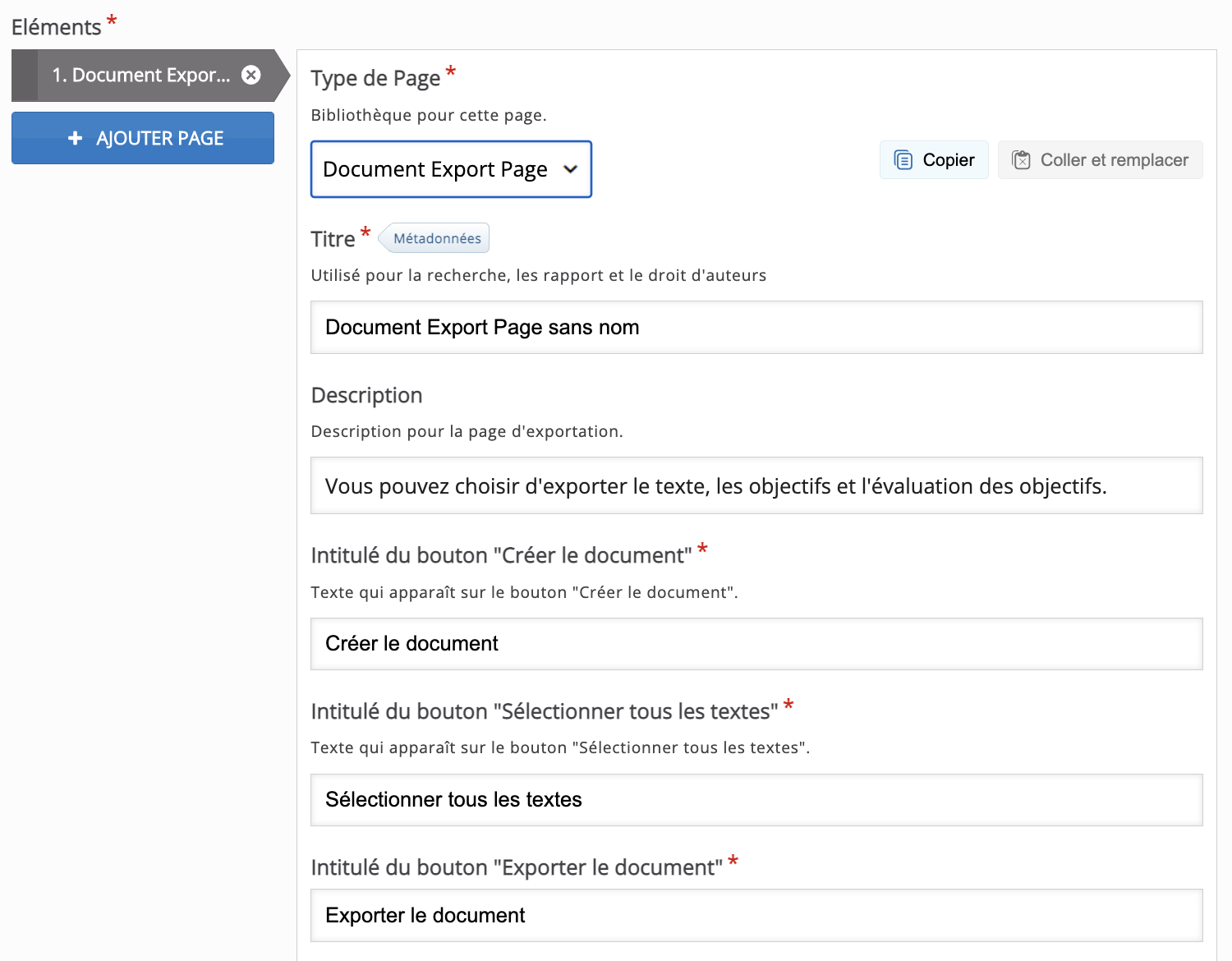Select the "1. Document Expor..." page tab
The height and width of the screenshot is (961, 1232).
coord(141,76)
